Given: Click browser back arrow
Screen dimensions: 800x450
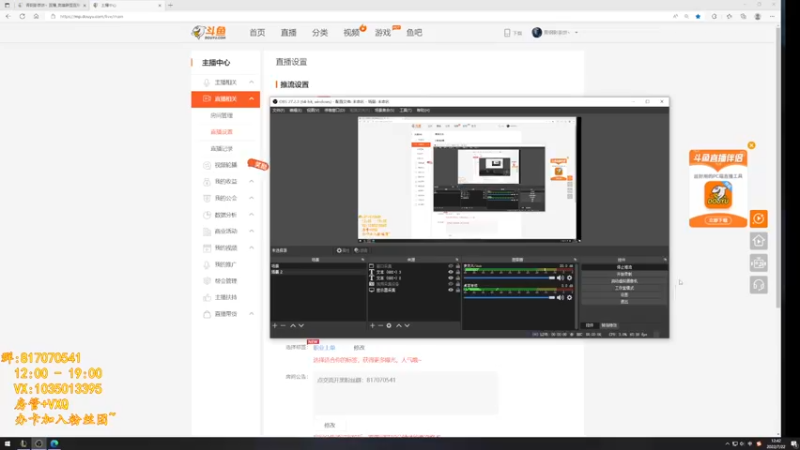Looking at the screenshot, I should click(8, 16).
